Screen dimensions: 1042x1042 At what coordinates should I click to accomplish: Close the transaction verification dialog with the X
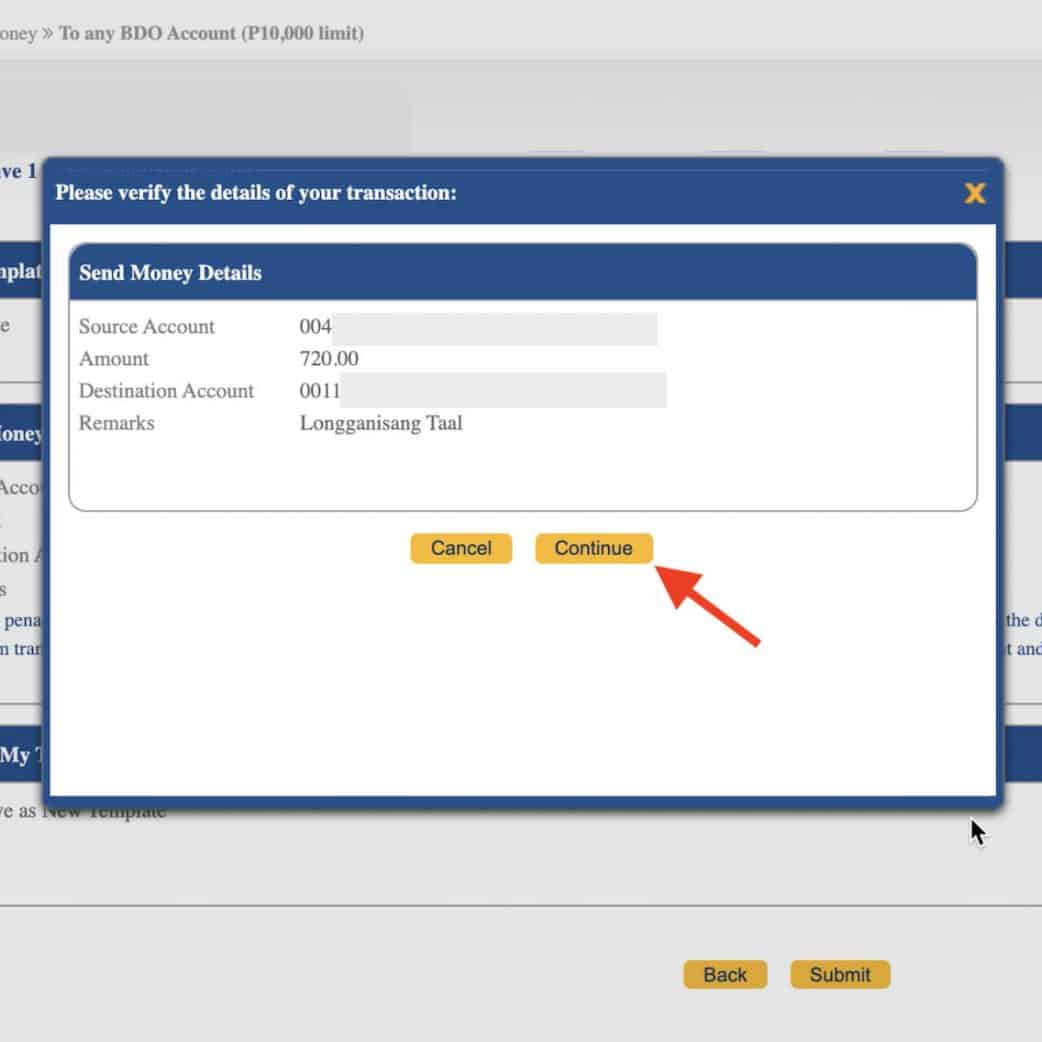point(974,193)
